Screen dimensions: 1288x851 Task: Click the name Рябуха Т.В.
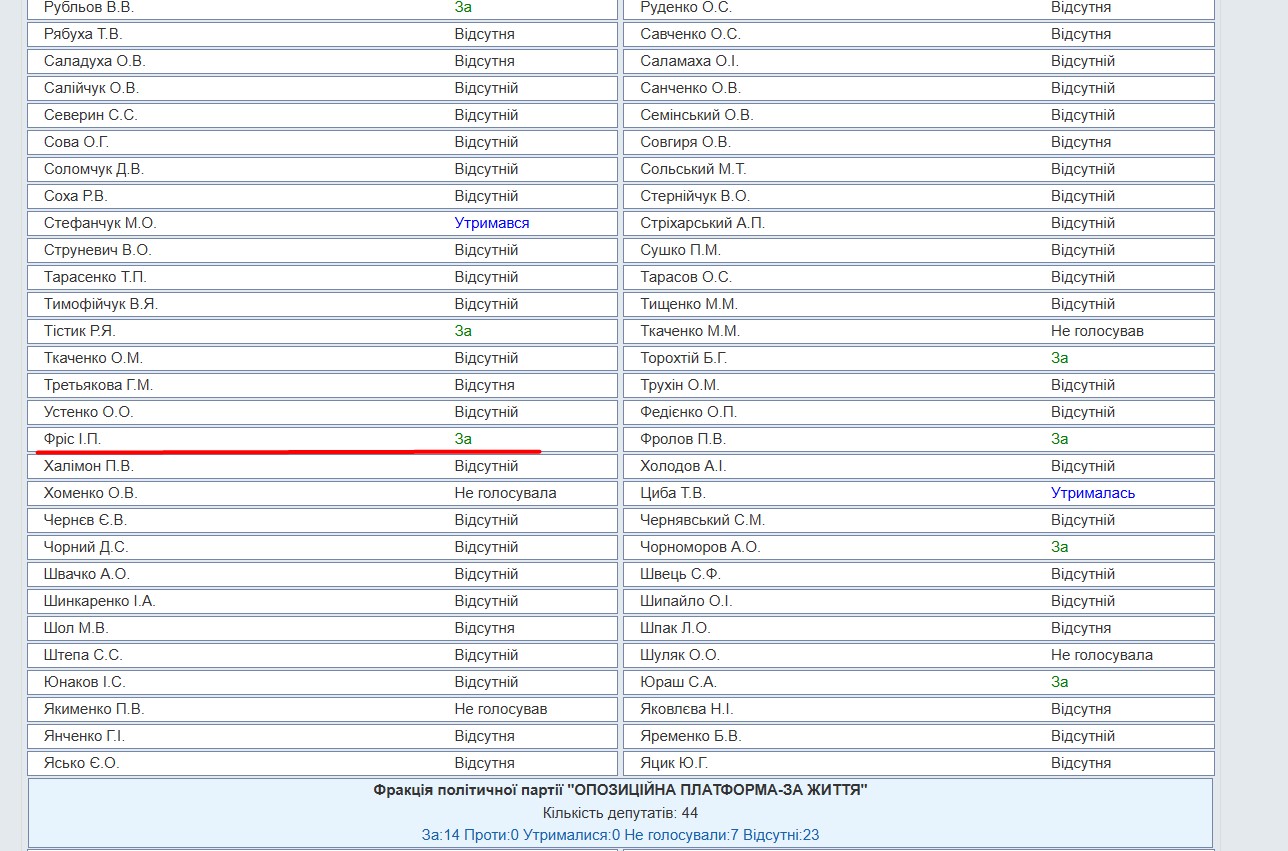[83, 34]
